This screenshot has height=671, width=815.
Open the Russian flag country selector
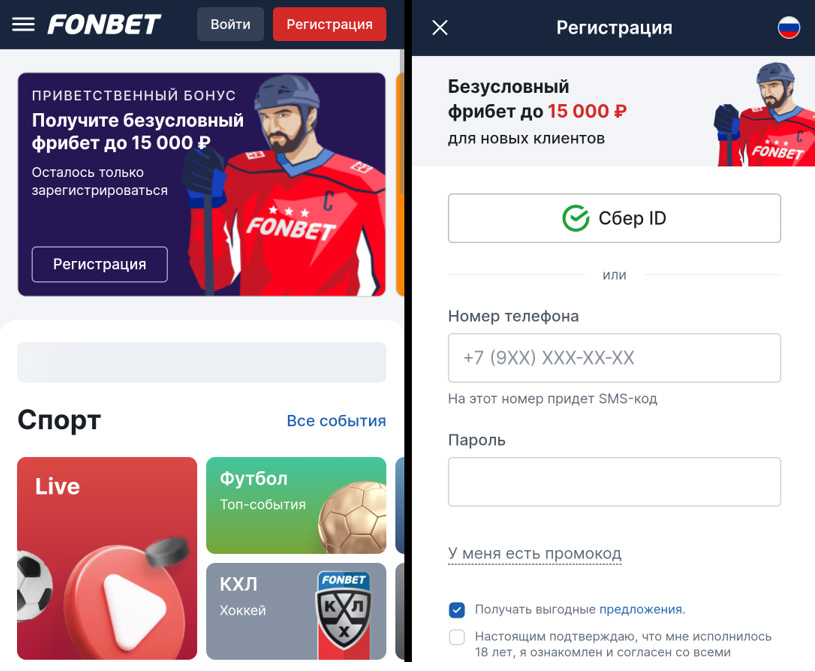[788, 28]
